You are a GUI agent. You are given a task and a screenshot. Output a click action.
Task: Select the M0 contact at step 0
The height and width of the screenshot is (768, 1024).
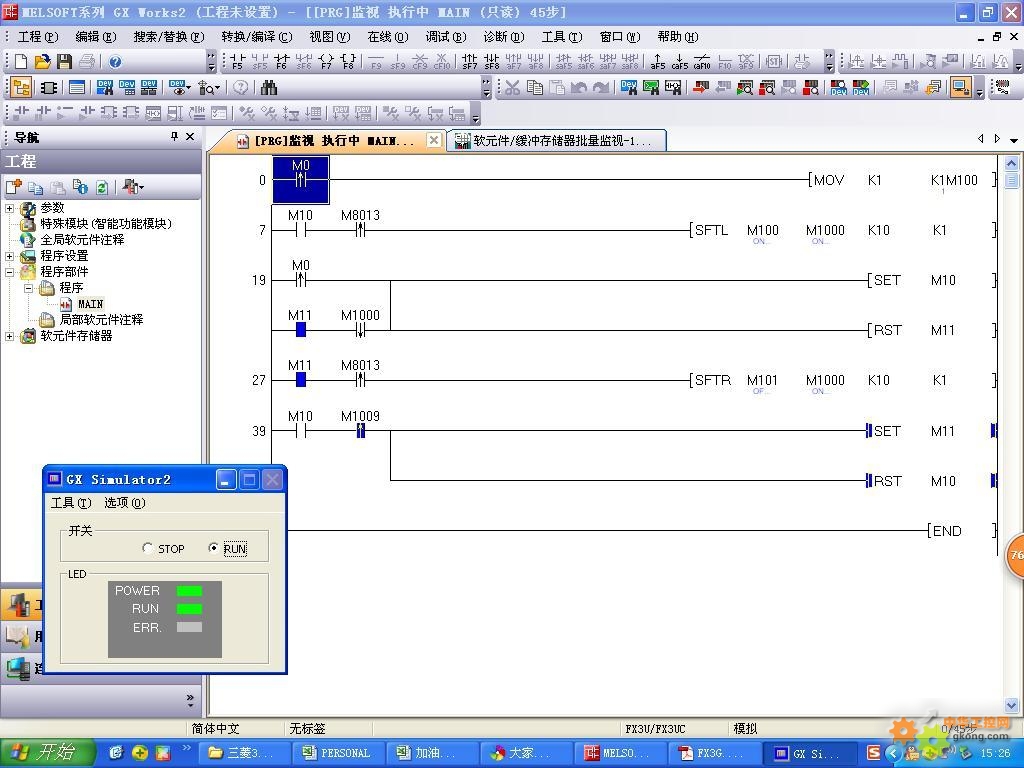300,180
